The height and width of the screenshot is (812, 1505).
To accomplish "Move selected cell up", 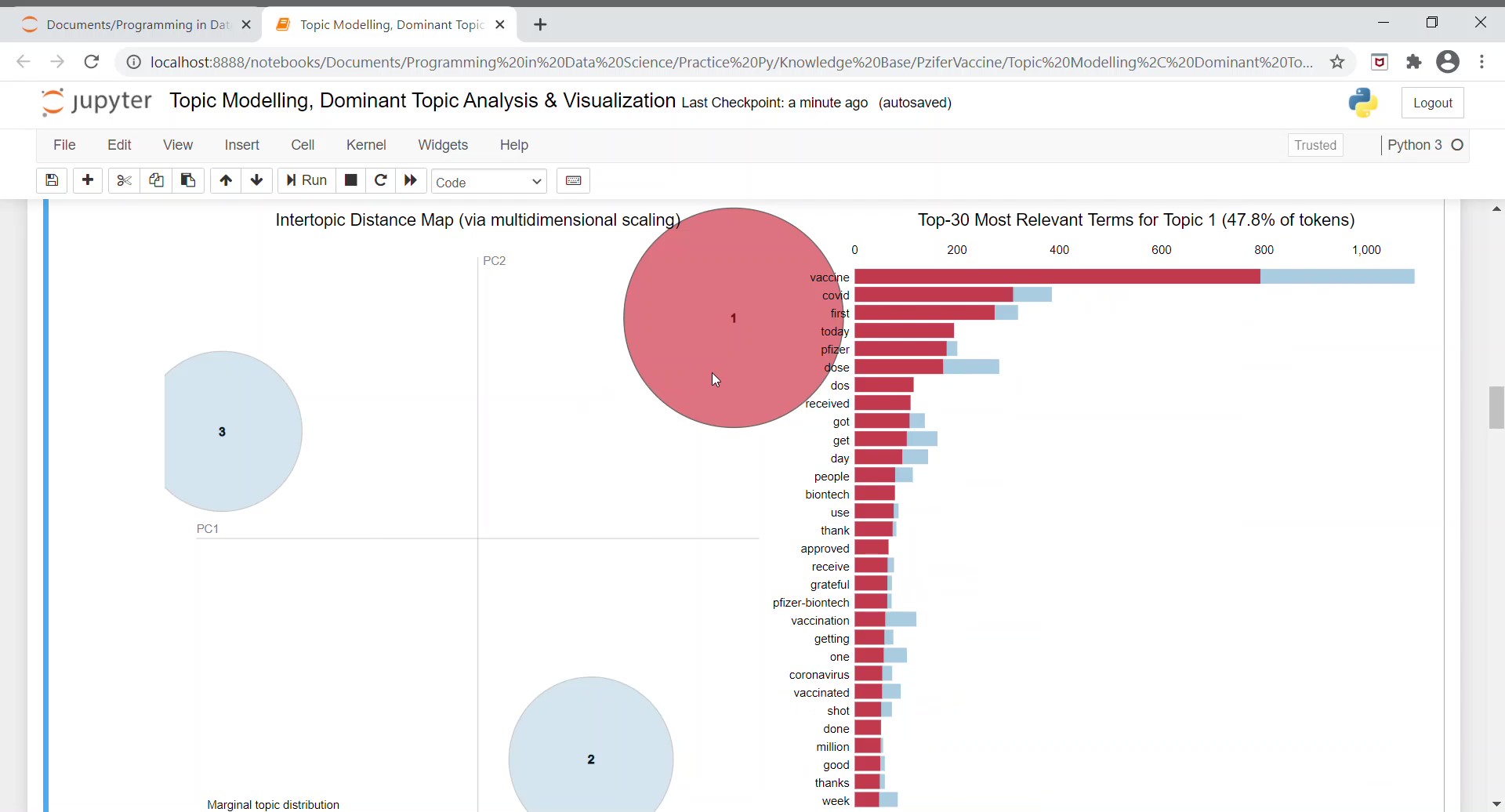I will click(225, 180).
